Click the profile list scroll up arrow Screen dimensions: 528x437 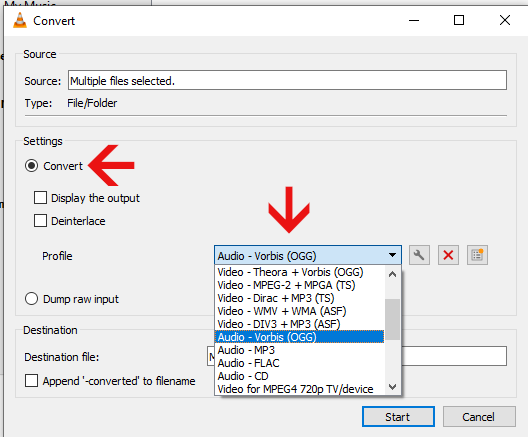point(392,274)
